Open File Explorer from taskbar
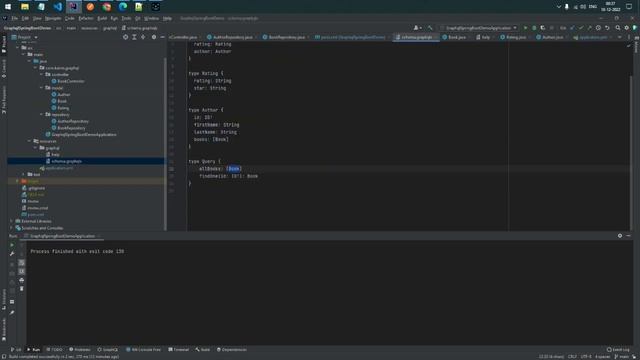This screenshot has width=640, height=360. (x=25, y=7)
